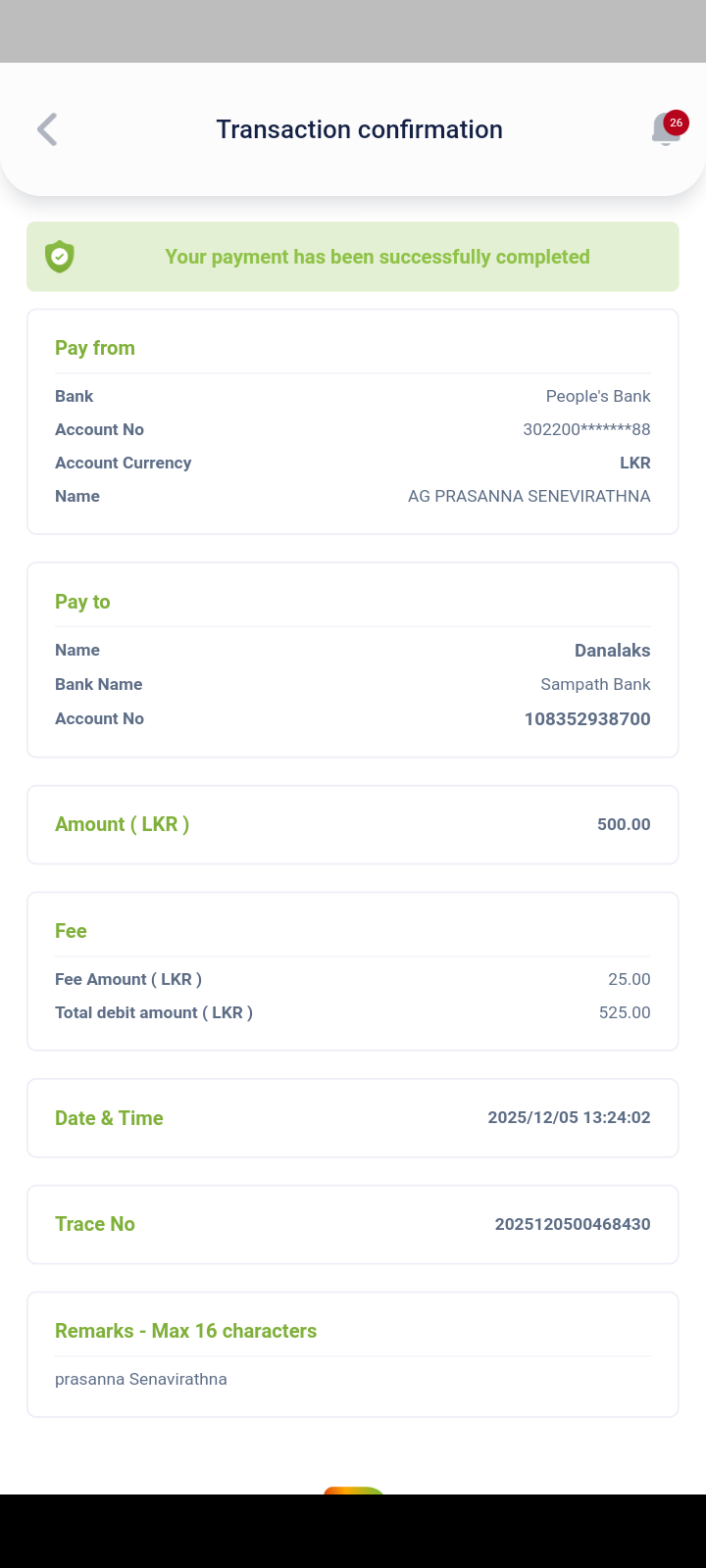Tap the Transaction confirmation title
Image resolution: width=706 pixels, height=1568 pixels.
coord(359,129)
